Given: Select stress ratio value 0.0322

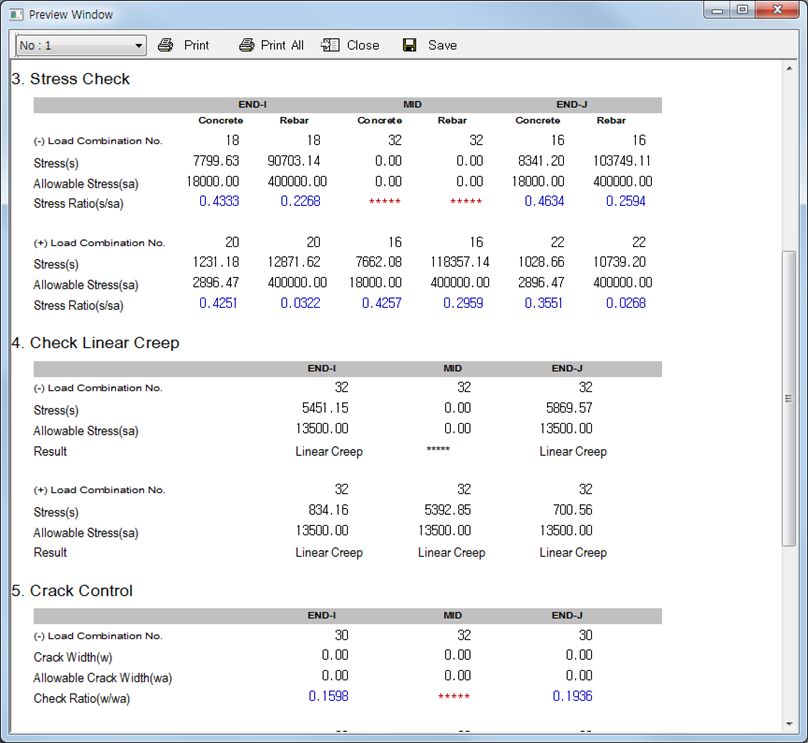Looking at the screenshot, I should tap(300, 303).
